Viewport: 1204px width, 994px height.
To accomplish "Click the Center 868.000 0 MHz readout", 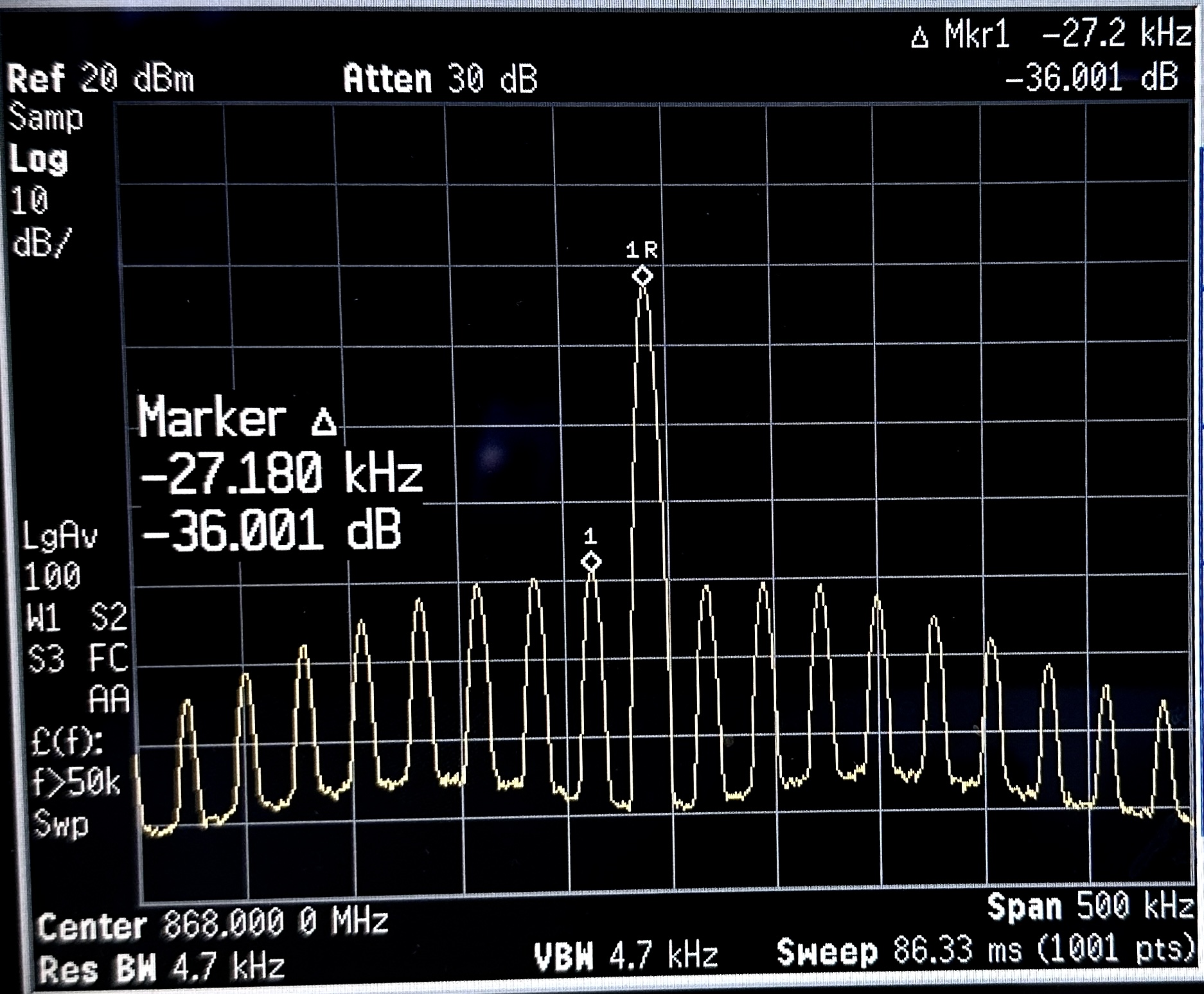I will 213,923.
